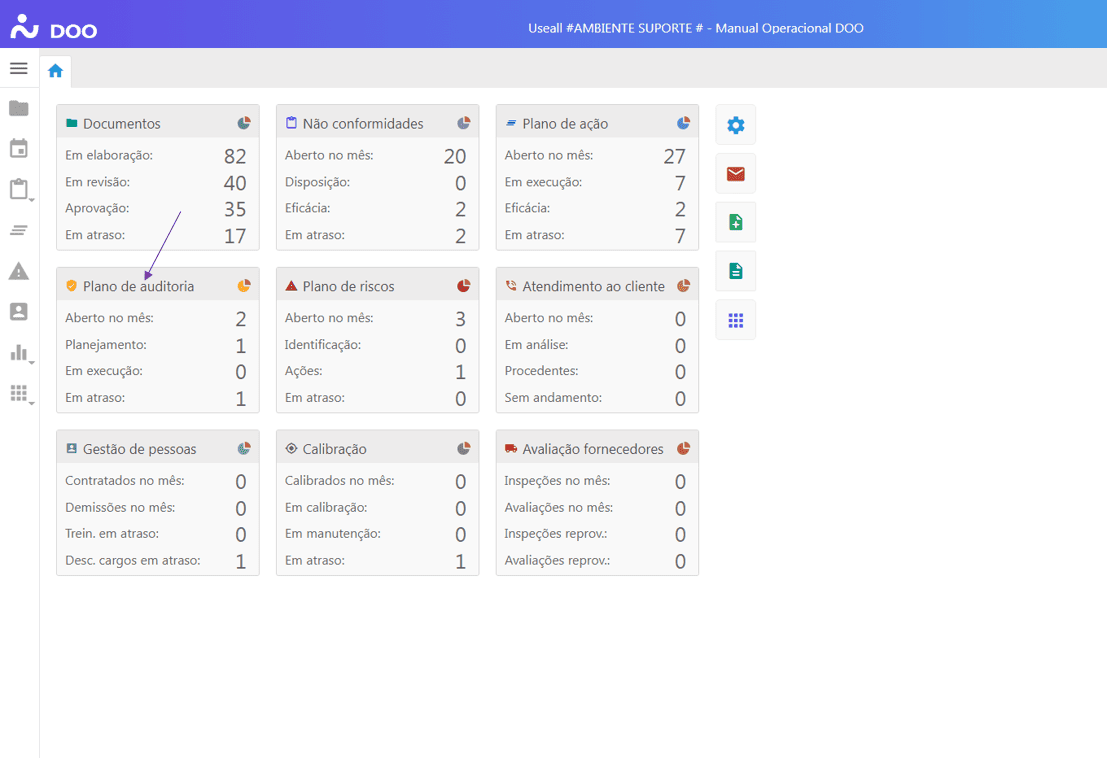Click the Não conformidades card header
Image resolution: width=1108 pixels, height=758 pixels.
363,124
